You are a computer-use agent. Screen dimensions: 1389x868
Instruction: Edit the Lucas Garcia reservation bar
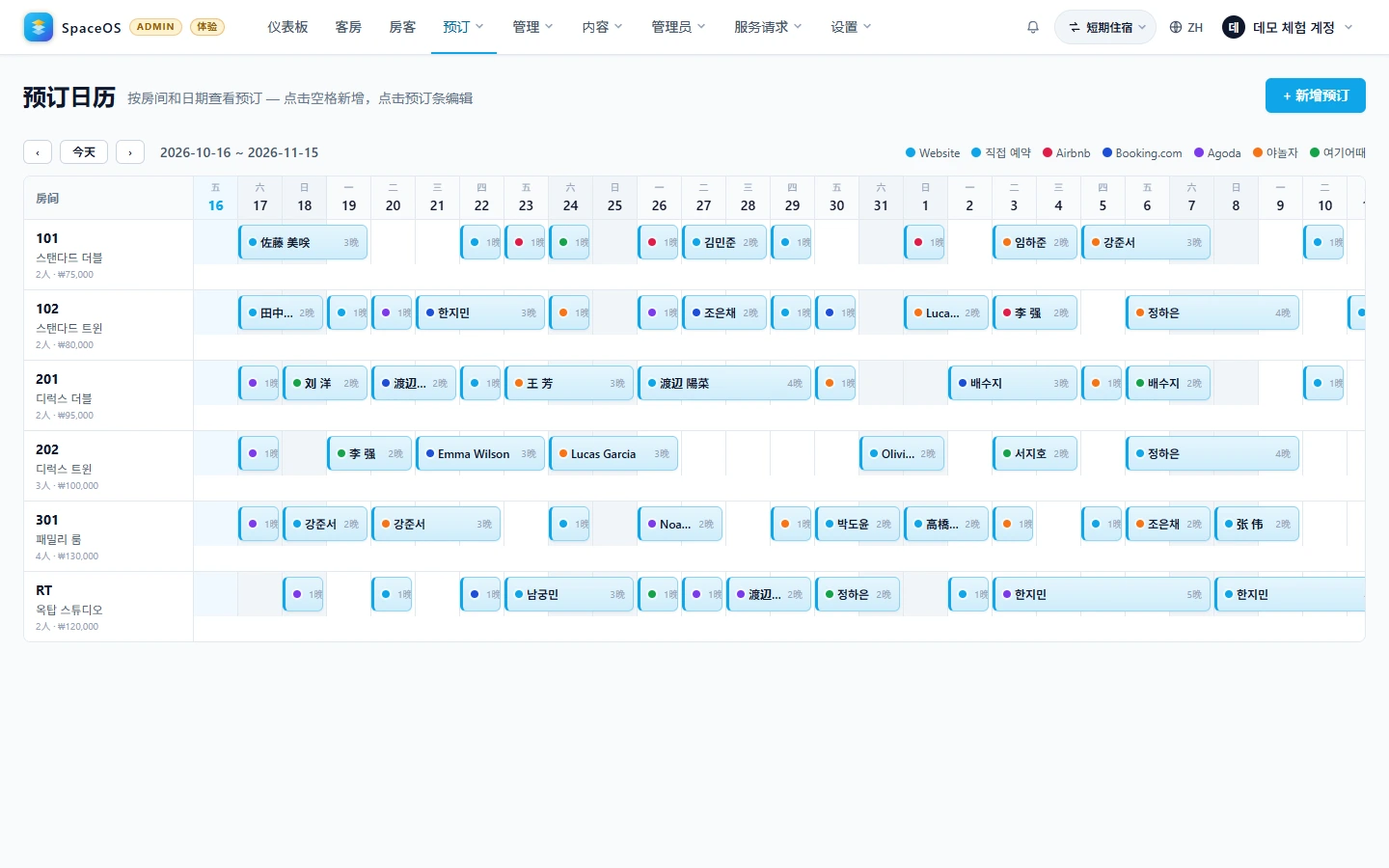[x=613, y=453]
